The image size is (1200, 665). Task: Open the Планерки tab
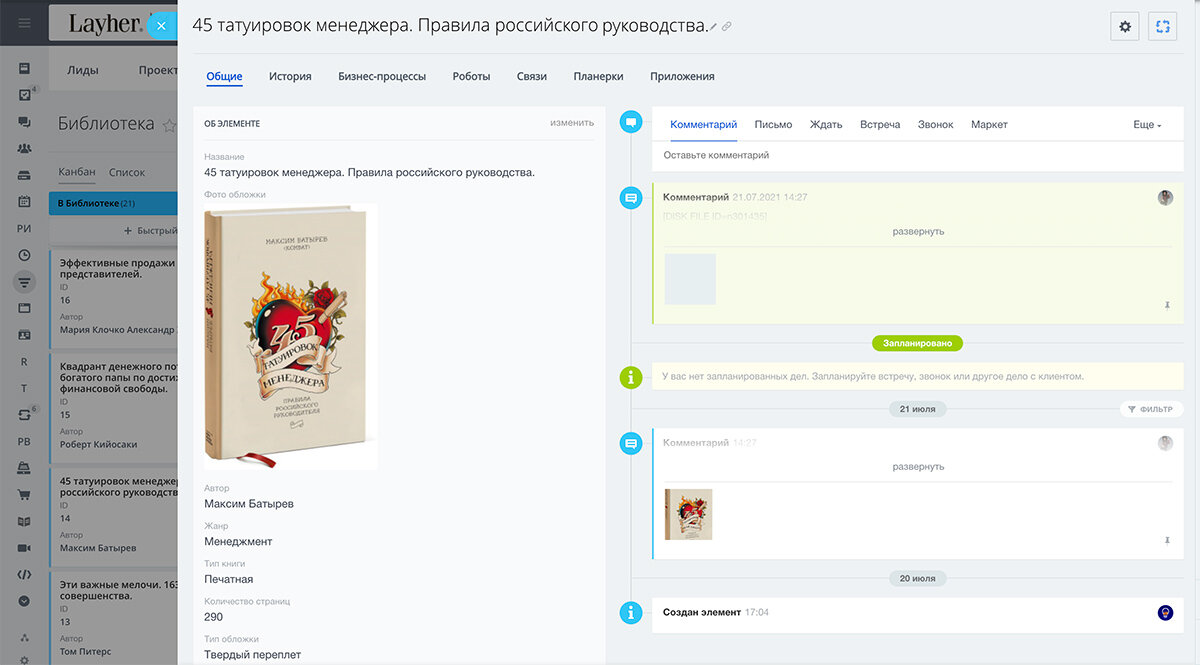[x=598, y=76]
